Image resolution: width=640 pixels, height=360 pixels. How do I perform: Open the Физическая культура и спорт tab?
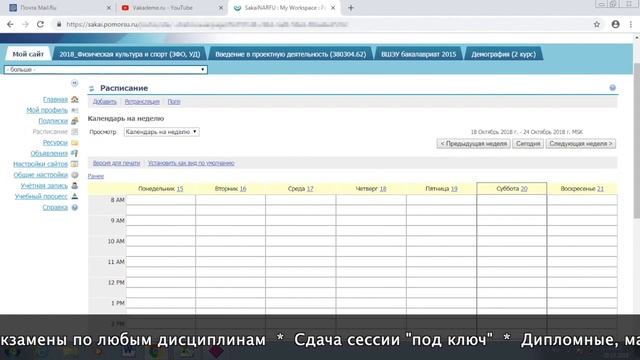(130, 54)
